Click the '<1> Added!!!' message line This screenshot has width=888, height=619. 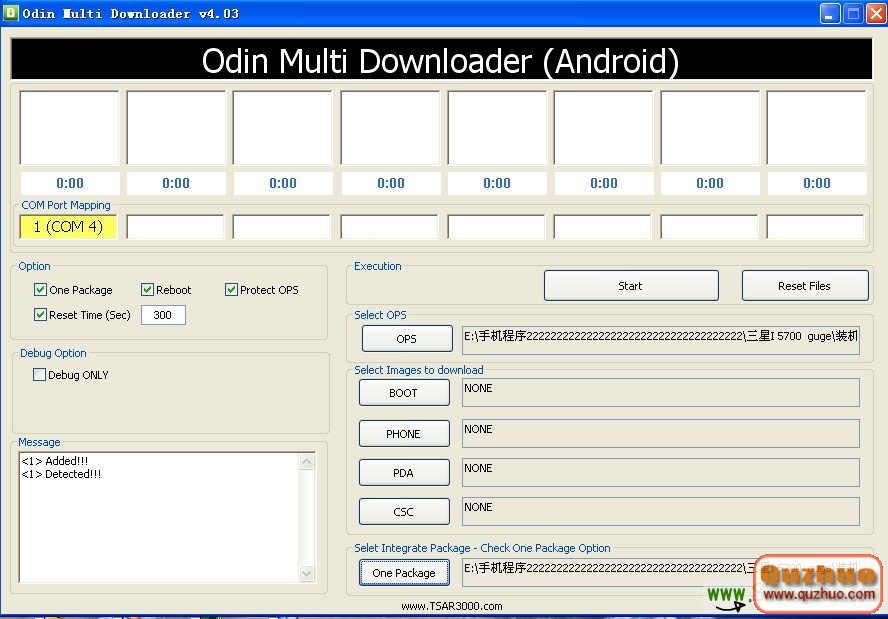click(54, 460)
